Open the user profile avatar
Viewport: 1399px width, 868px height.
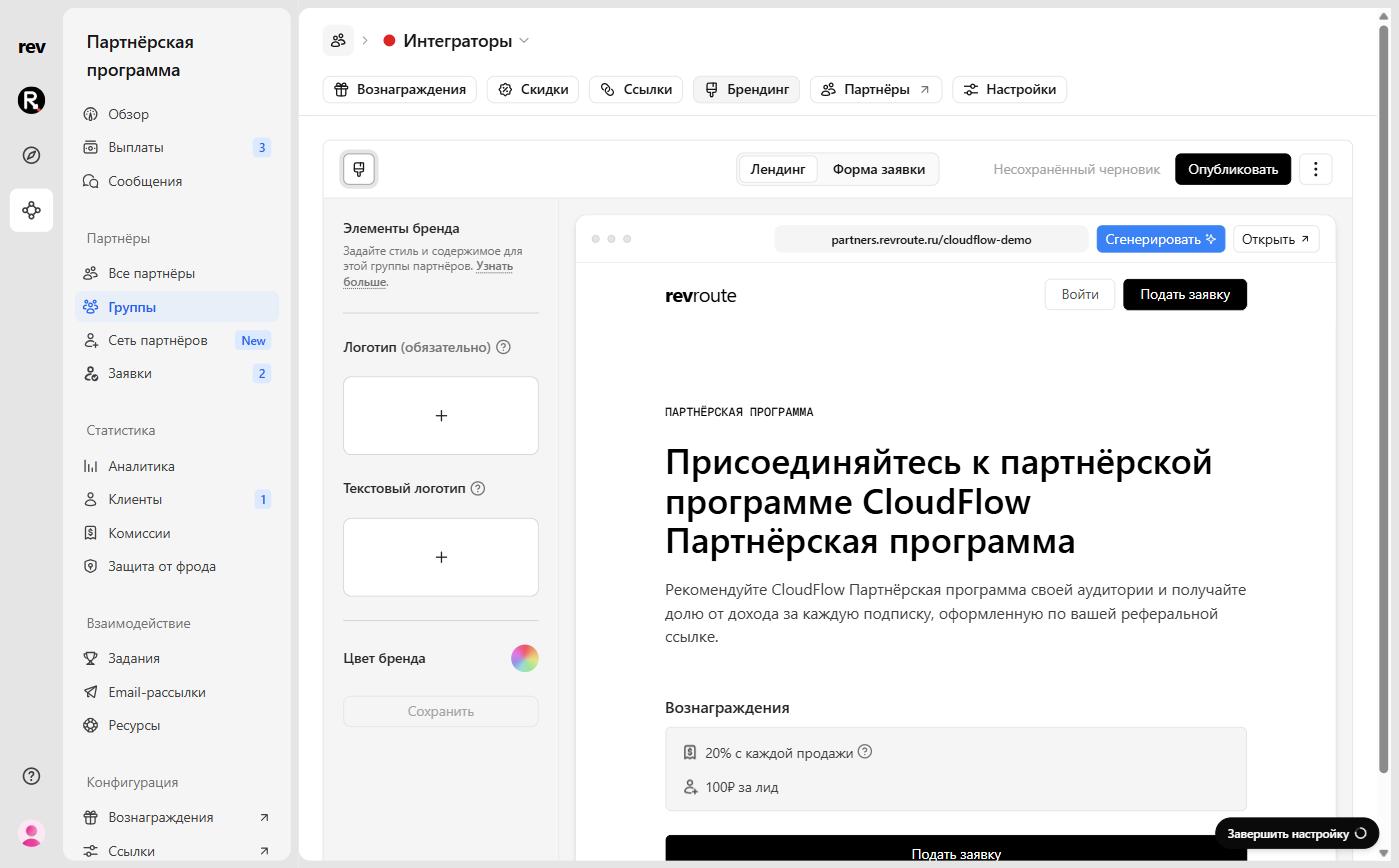pos(31,833)
